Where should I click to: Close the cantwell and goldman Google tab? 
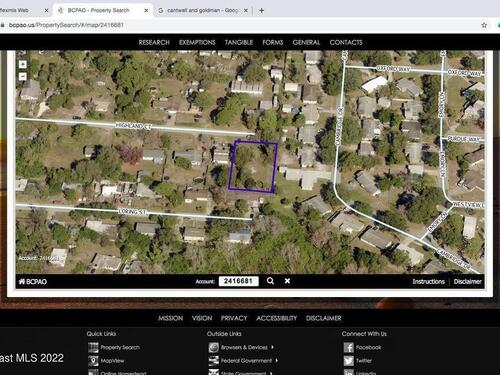[246, 11]
